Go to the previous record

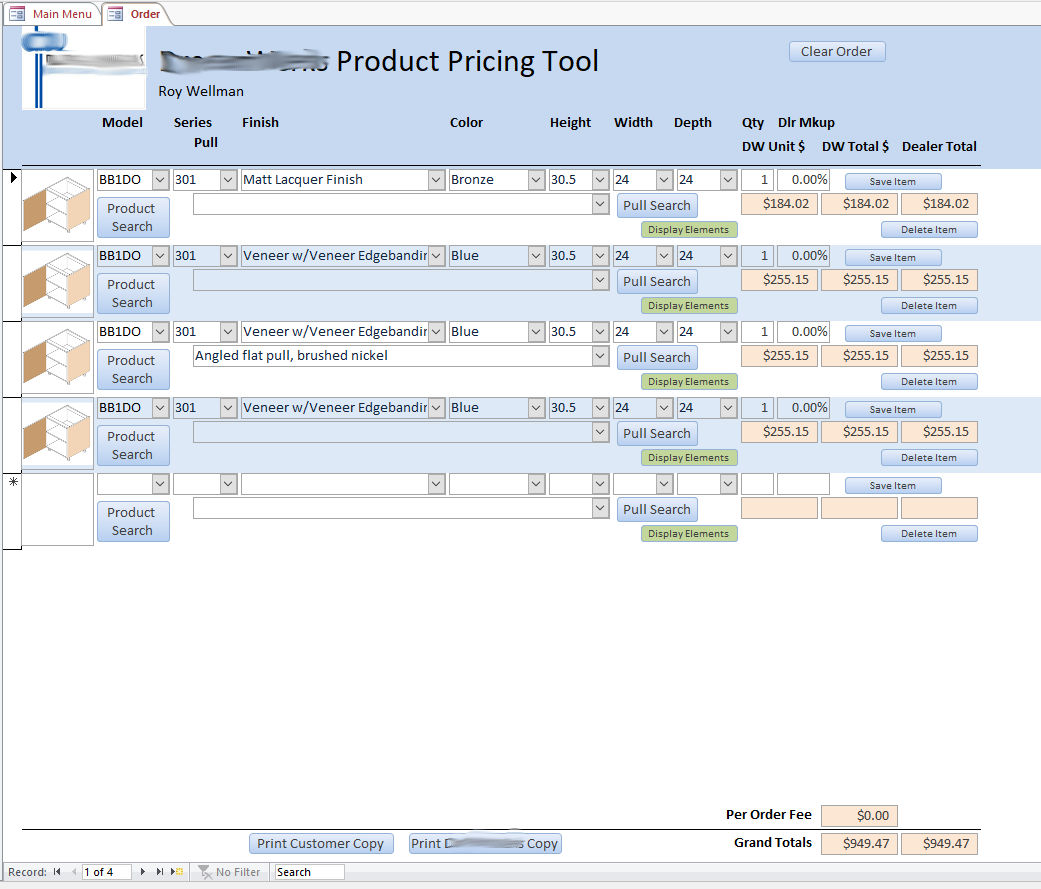point(73,872)
